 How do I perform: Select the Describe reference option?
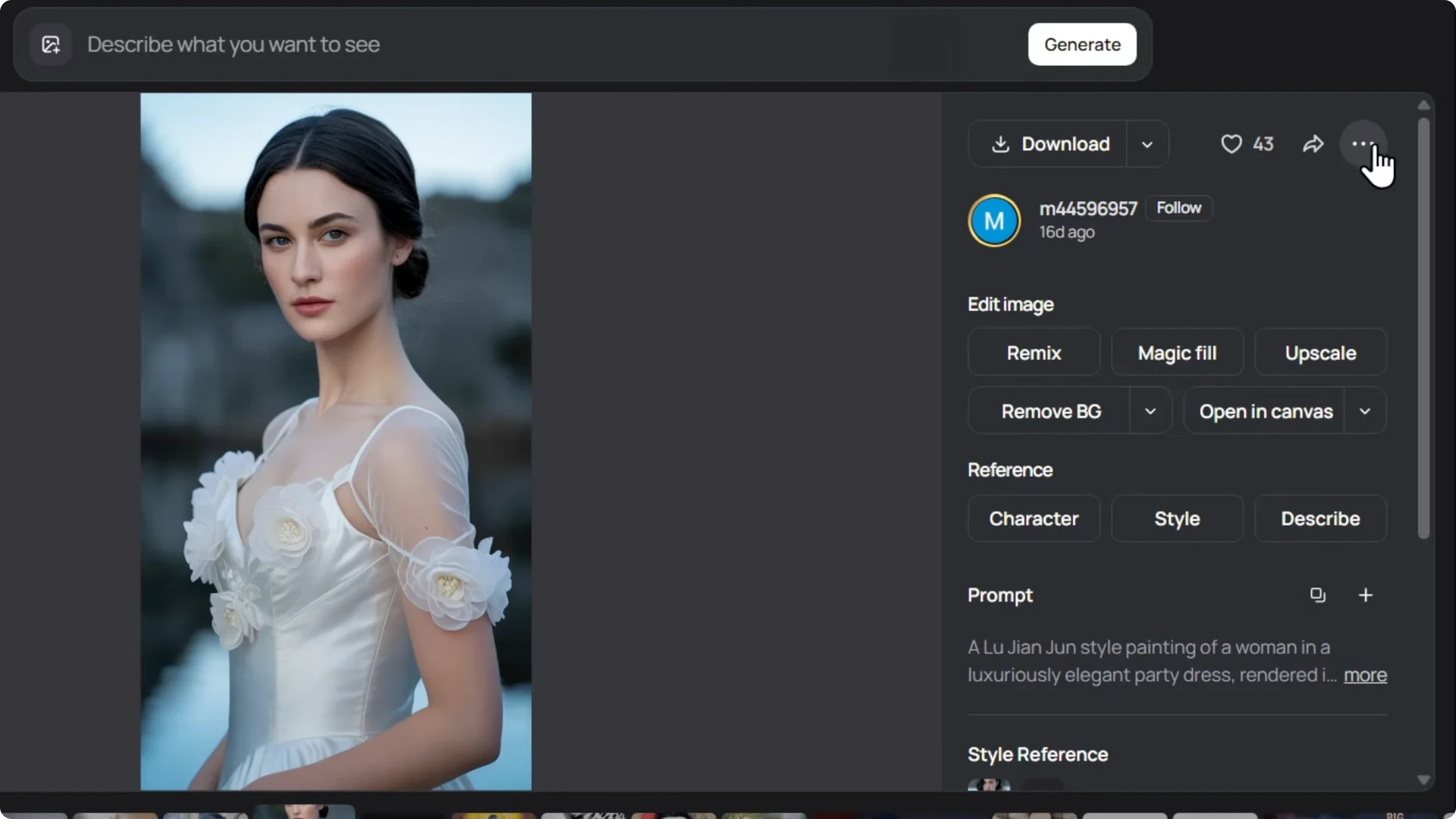[1319, 519]
